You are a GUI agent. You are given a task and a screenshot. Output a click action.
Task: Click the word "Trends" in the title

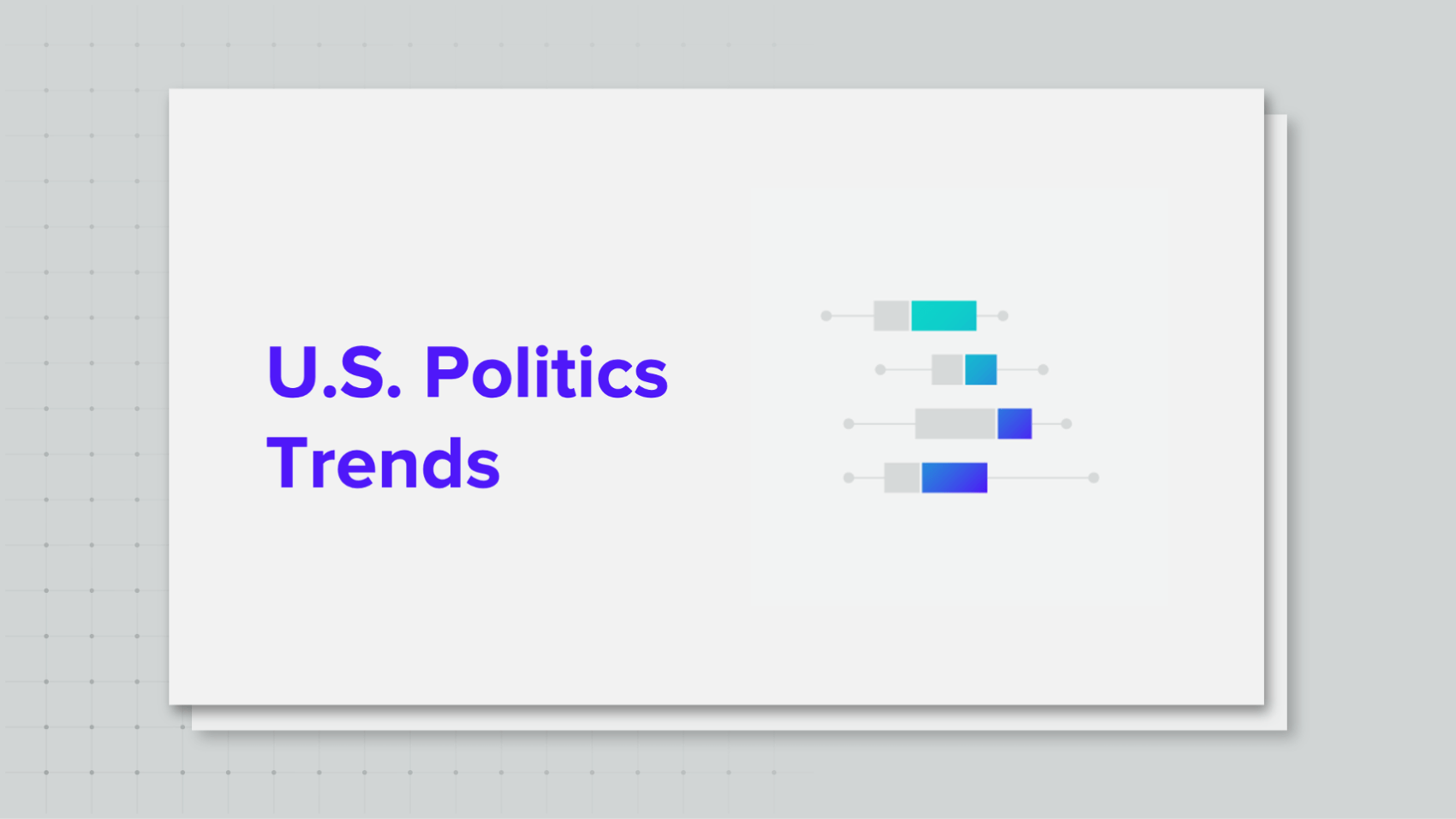coord(383,463)
